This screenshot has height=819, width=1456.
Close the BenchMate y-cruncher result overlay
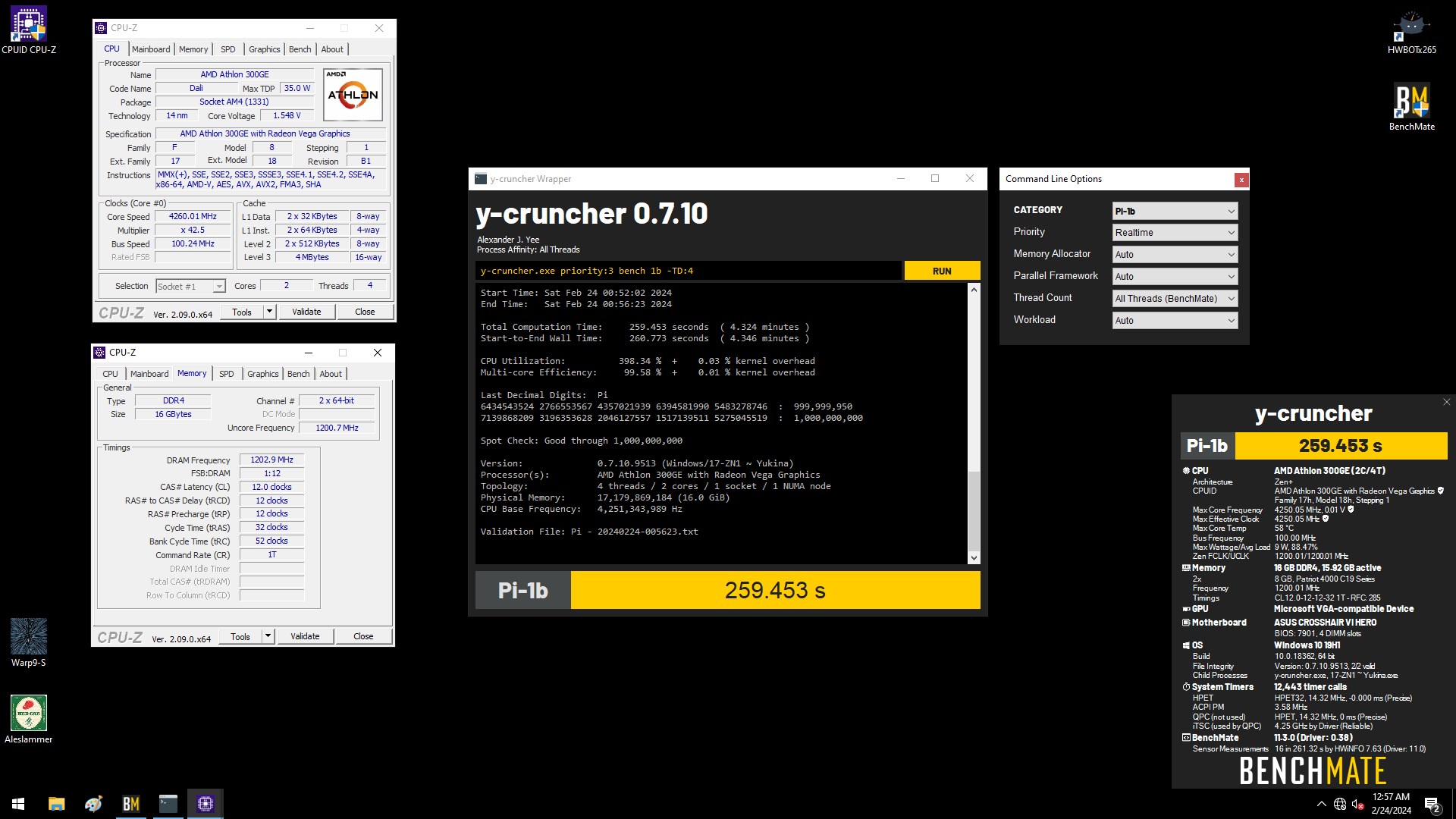point(1446,402)
